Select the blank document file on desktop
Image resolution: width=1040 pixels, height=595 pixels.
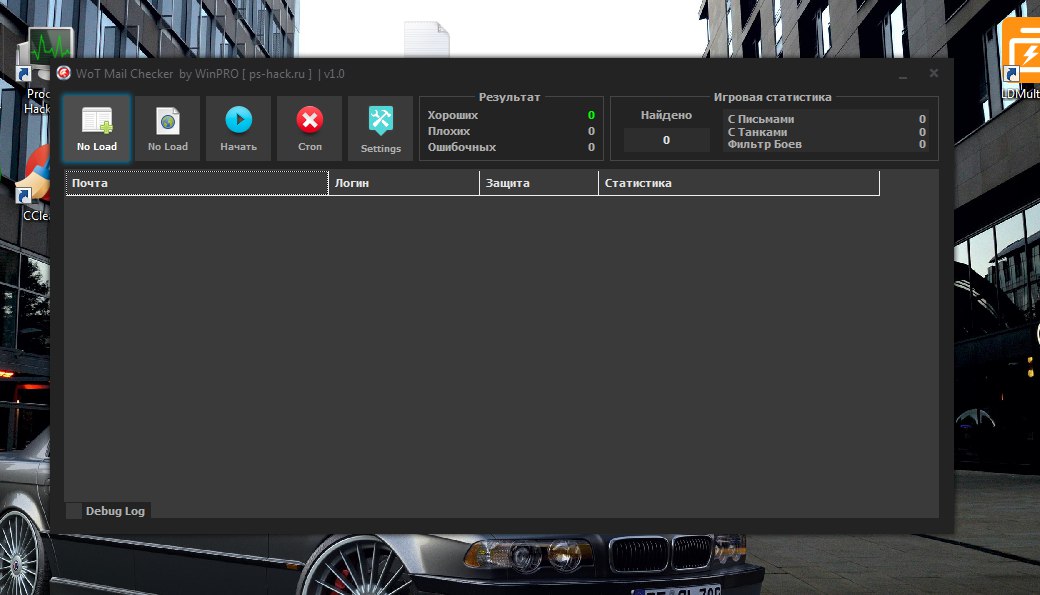click(427, 40)
